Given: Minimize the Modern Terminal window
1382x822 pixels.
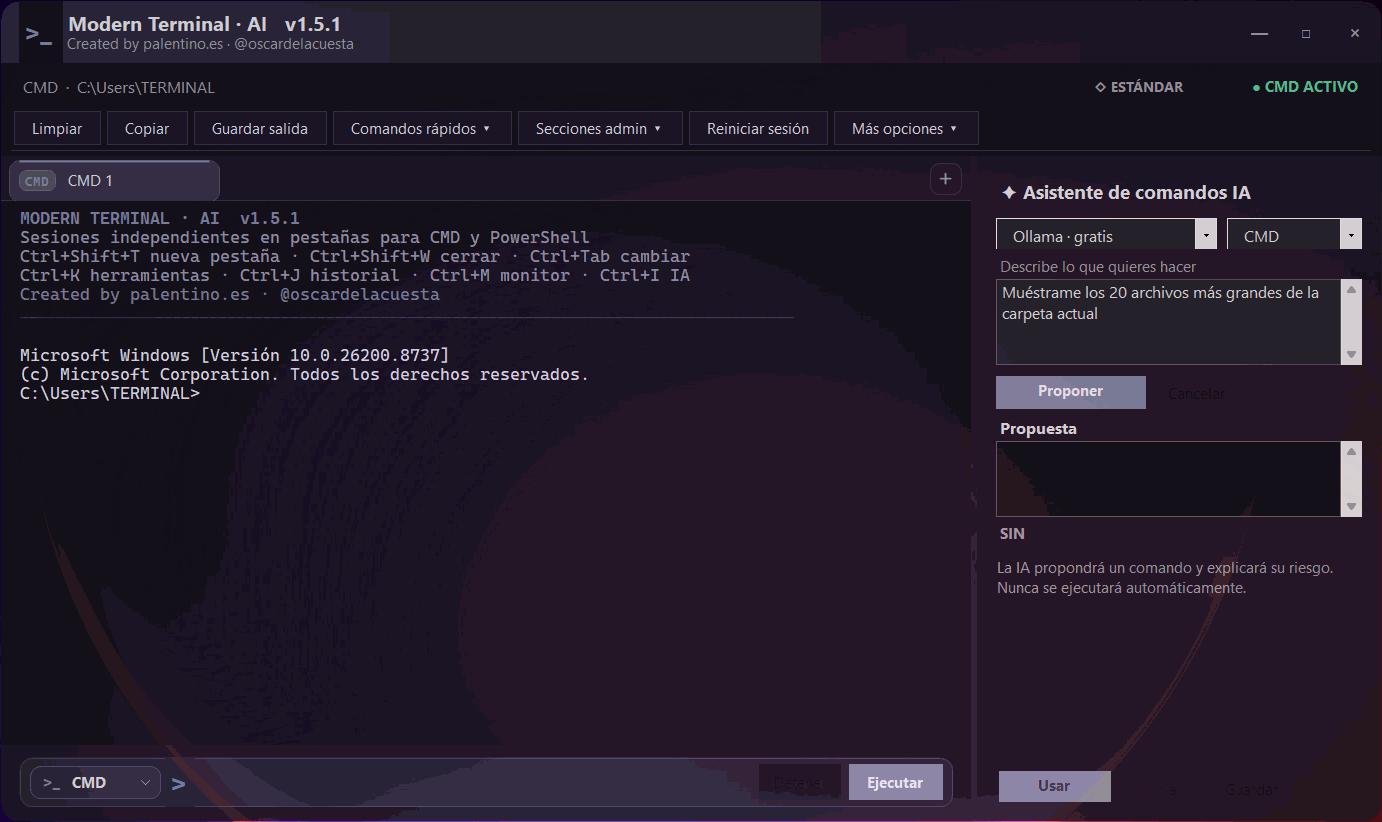Looking at the screenshot, I should [x=1259, y=33].
